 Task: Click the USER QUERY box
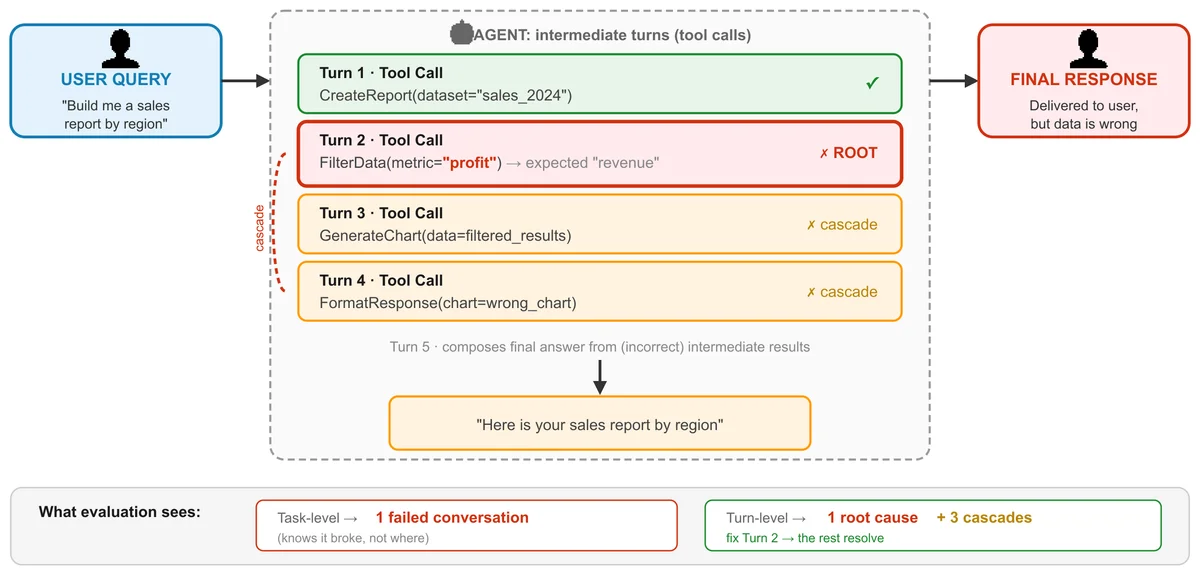[116, 81]
